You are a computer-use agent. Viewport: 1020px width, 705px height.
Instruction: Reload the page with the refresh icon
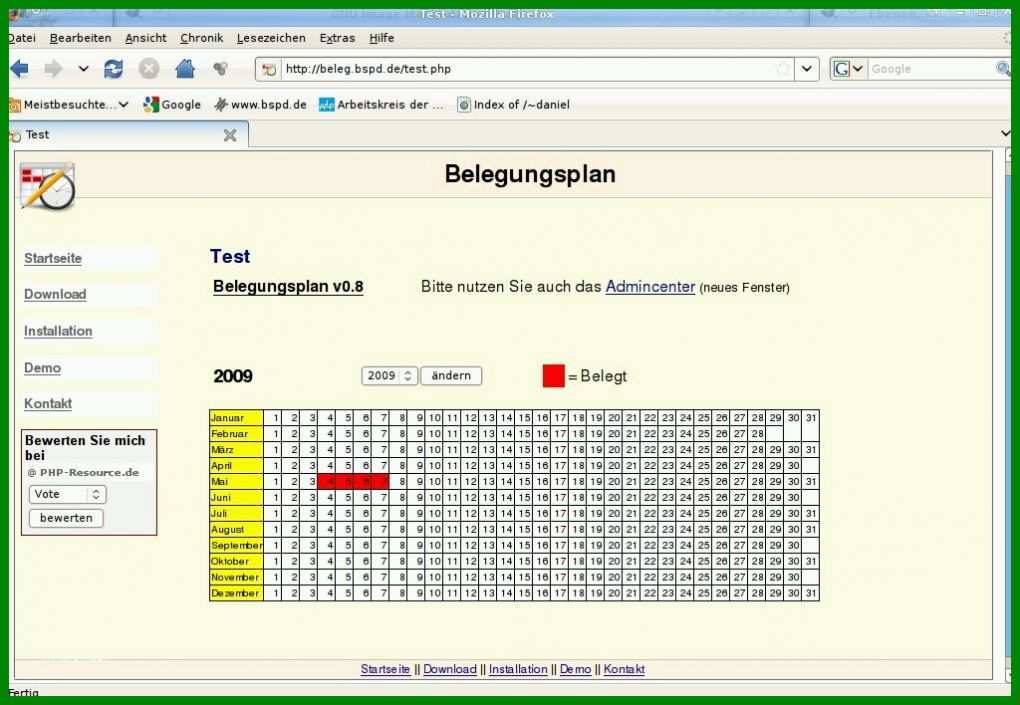pyautogui.click(x=114, y=68)
